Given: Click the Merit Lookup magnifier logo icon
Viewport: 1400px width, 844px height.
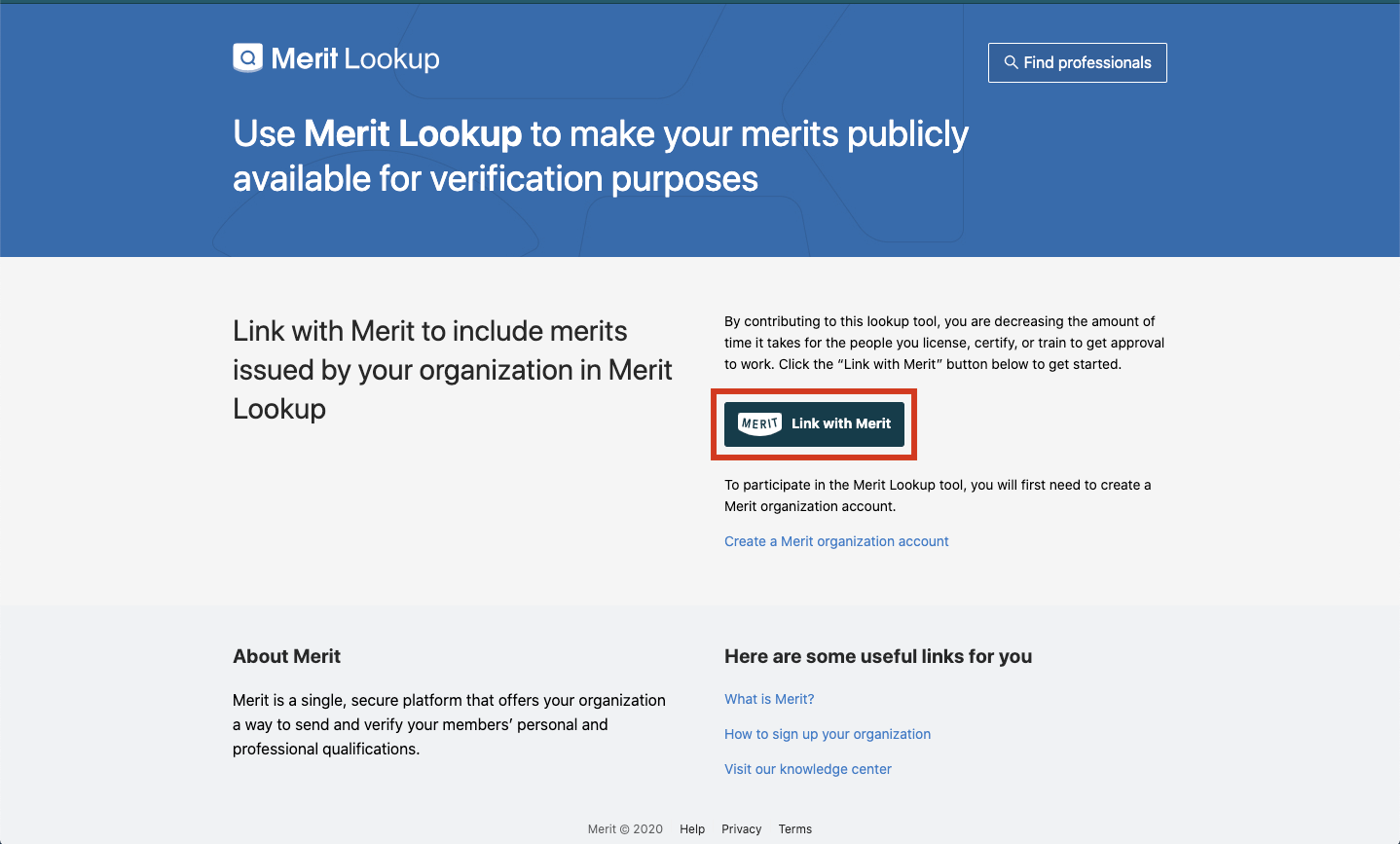Looking at the screenshot, I should [x=248, y=58].
